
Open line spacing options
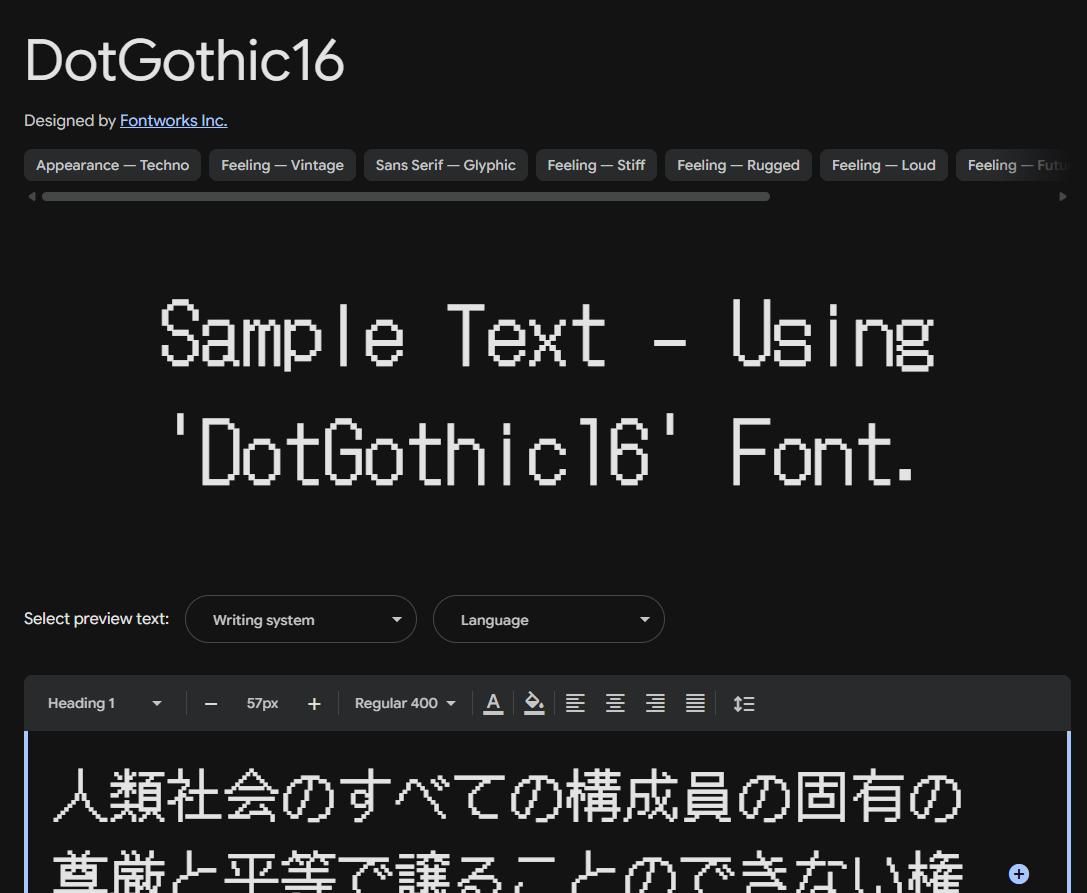coord(744,704)
